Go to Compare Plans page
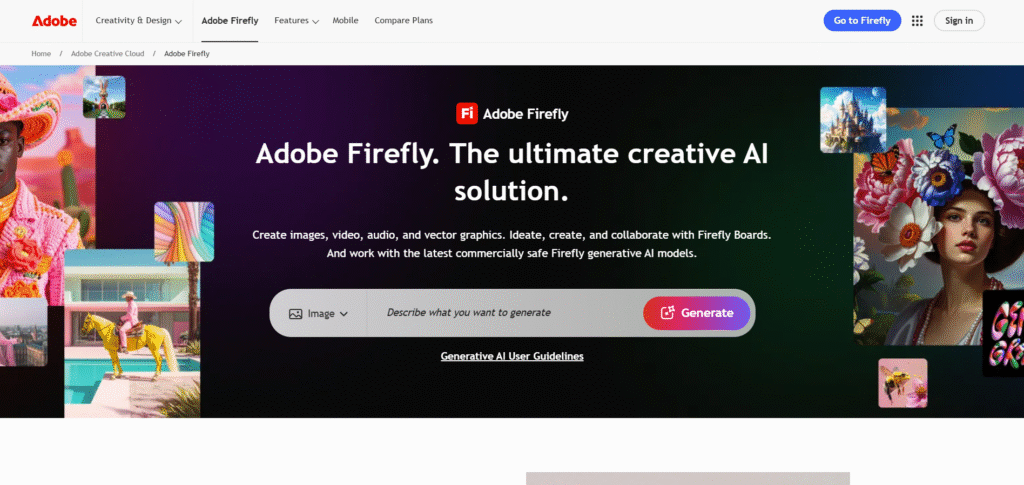 [x=404, y=20]
